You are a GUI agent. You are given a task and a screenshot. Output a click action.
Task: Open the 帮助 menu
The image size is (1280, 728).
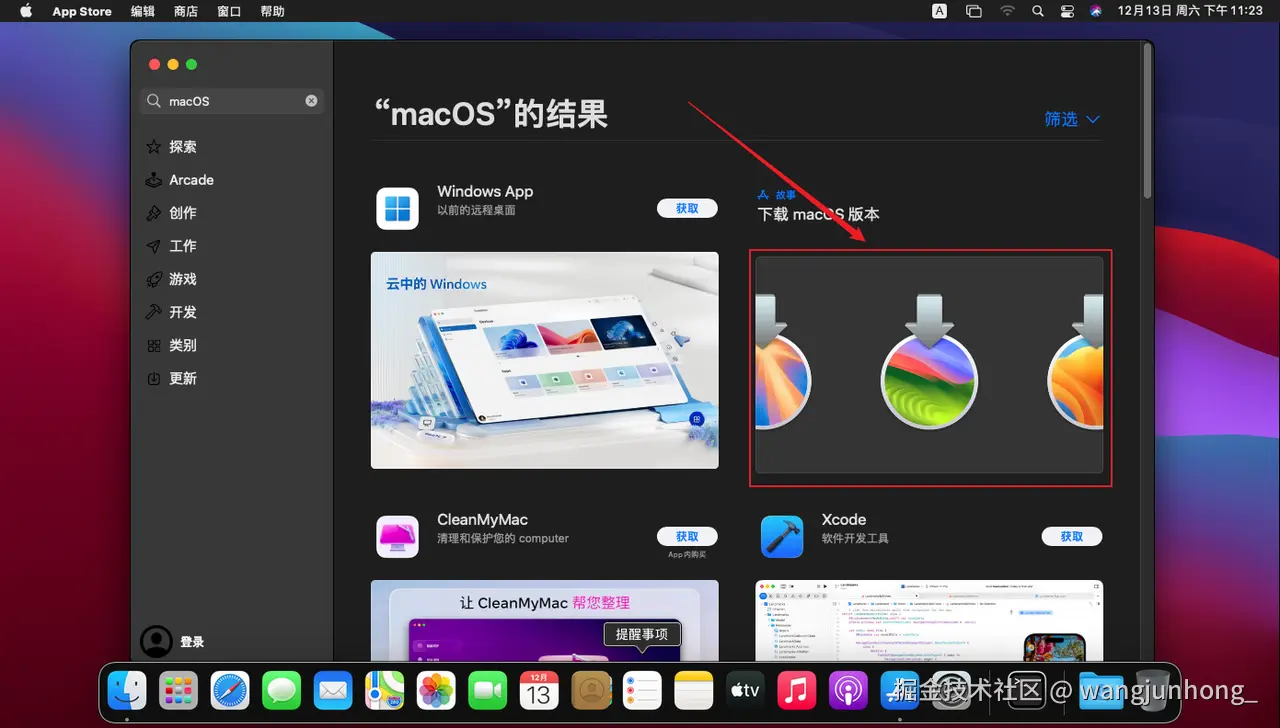coord(272,11)
